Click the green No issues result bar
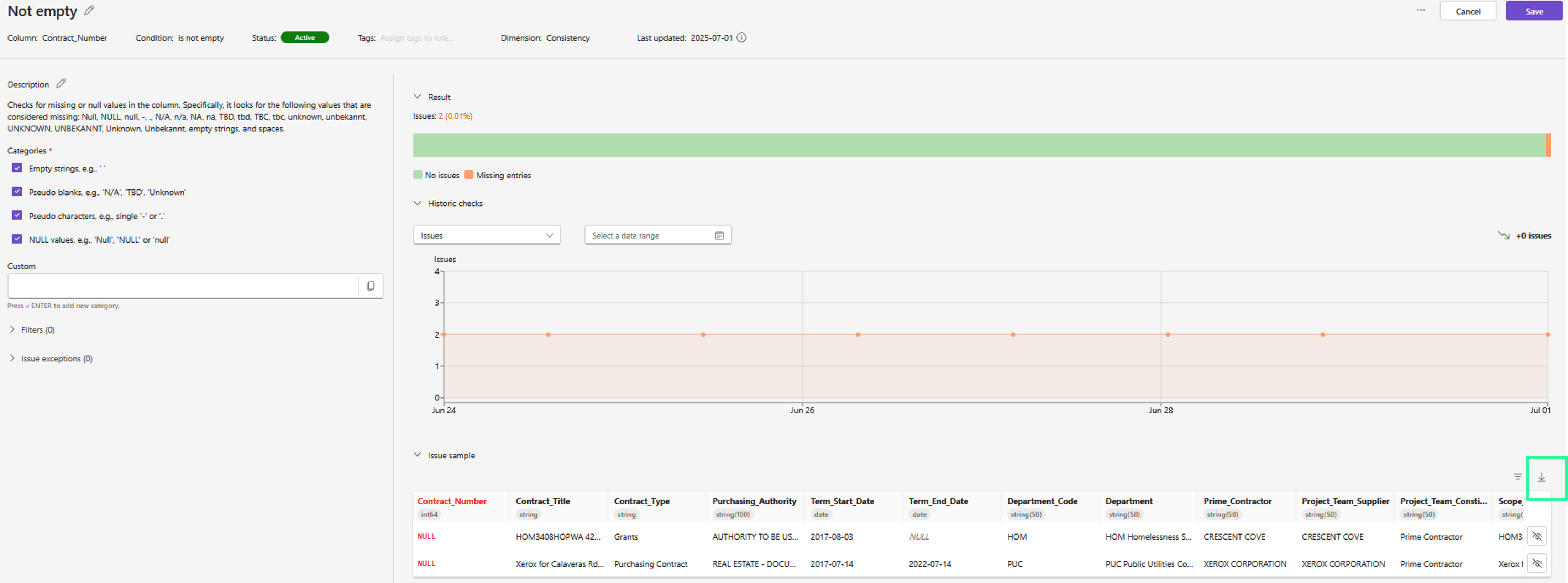Screen dimensions: 1568x583 [974, 145]
